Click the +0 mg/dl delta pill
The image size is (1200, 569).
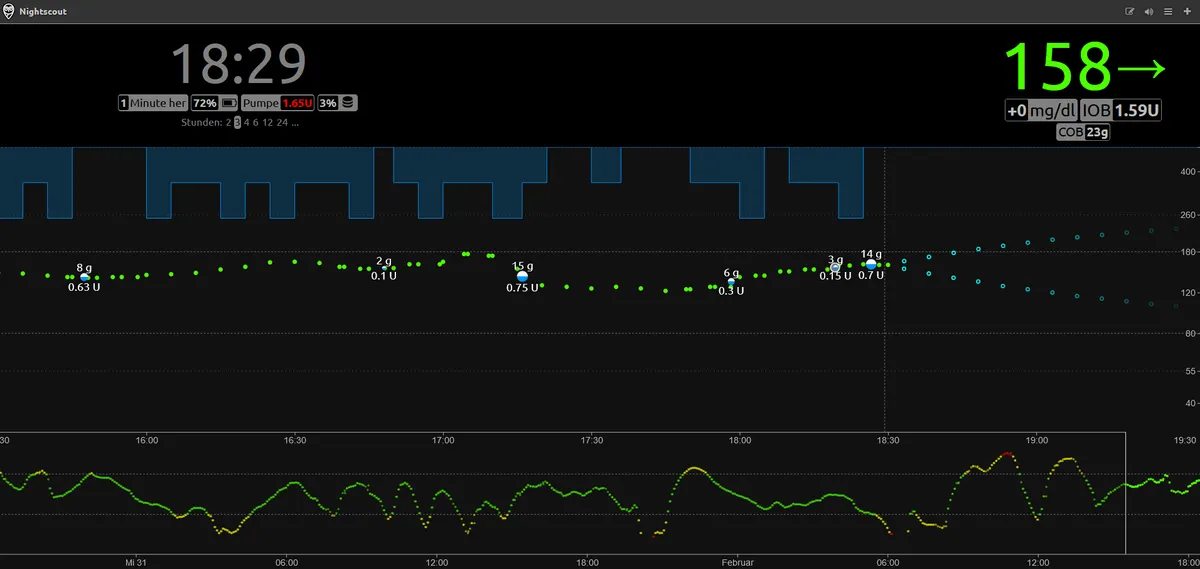click(x=1041, y=111)
